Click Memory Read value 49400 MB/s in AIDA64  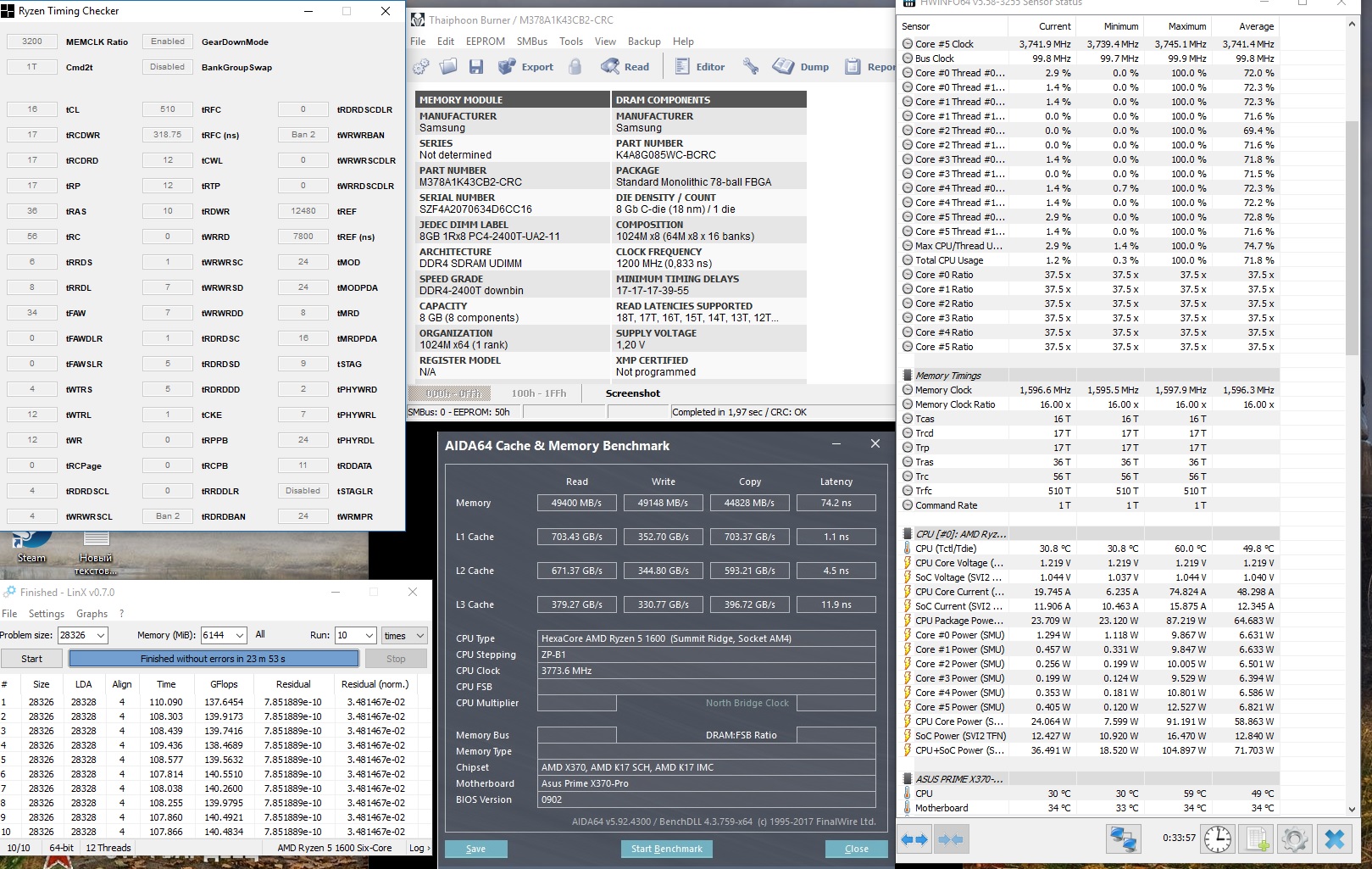pos(577,503)
